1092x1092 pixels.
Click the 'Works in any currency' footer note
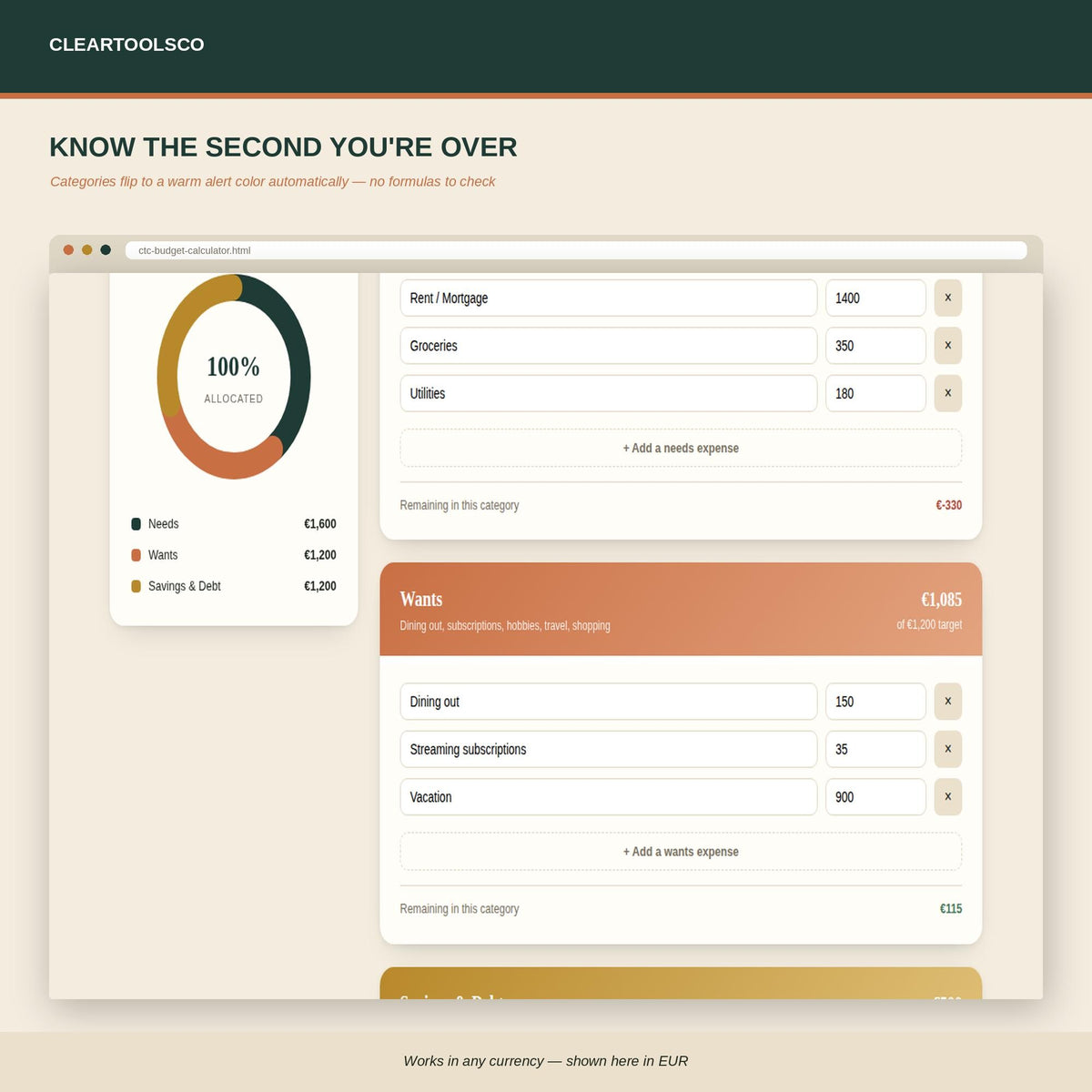coord(546,1061)
